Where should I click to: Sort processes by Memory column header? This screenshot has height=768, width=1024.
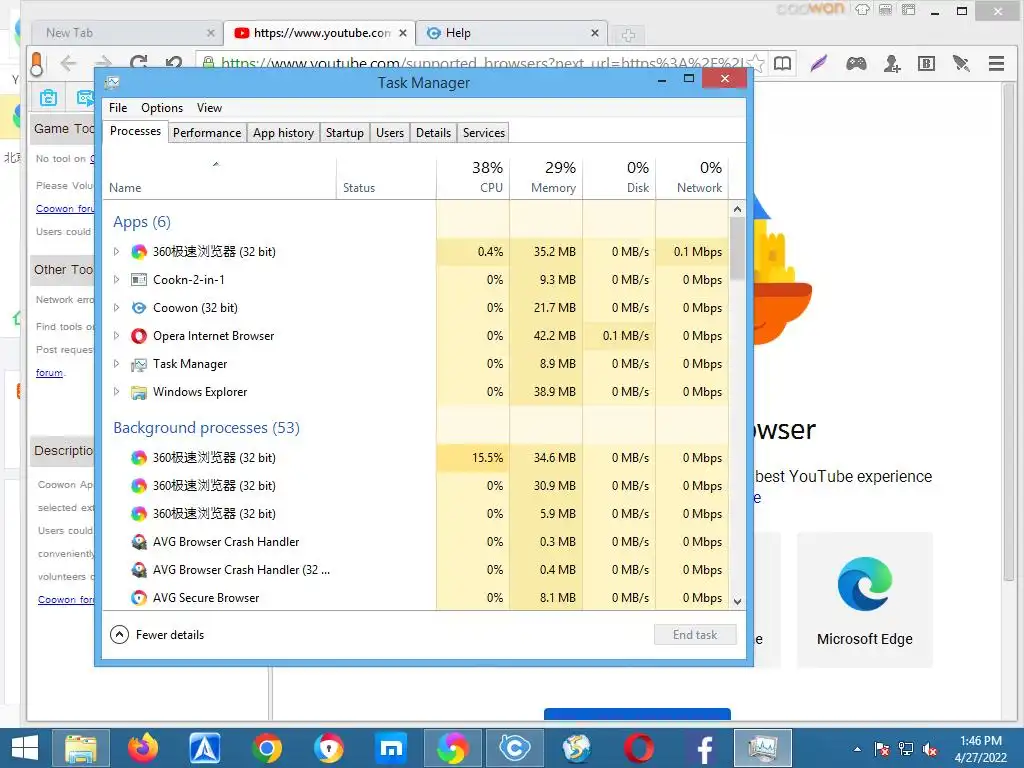[547, 178]
